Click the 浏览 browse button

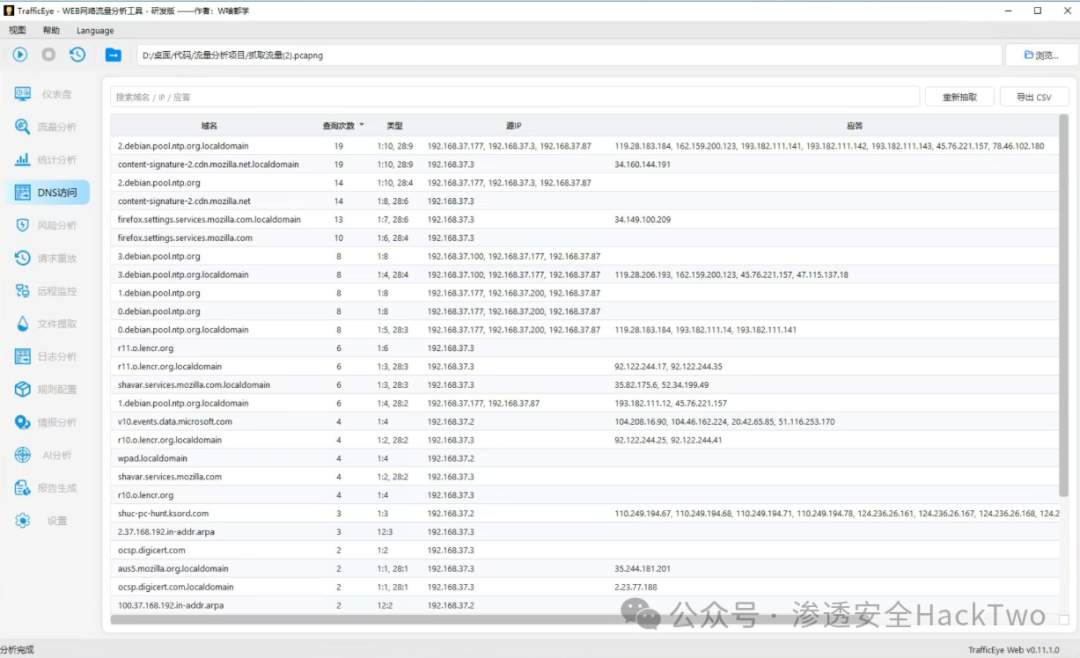click(x=1041, y=55)
